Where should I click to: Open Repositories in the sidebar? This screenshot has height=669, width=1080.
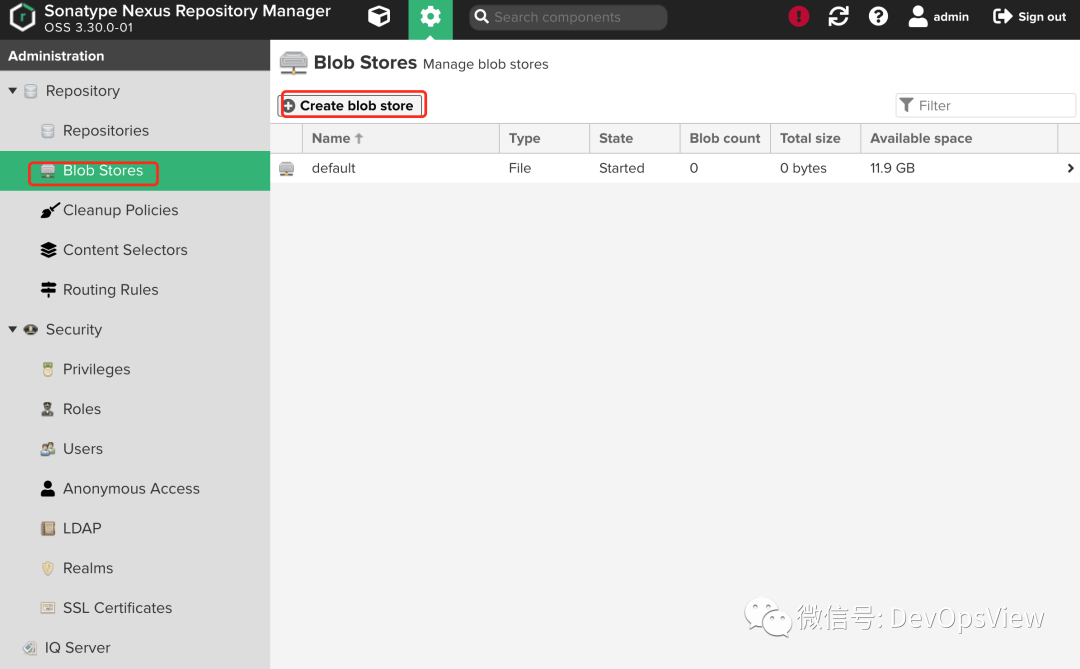(x=106, y=130)
